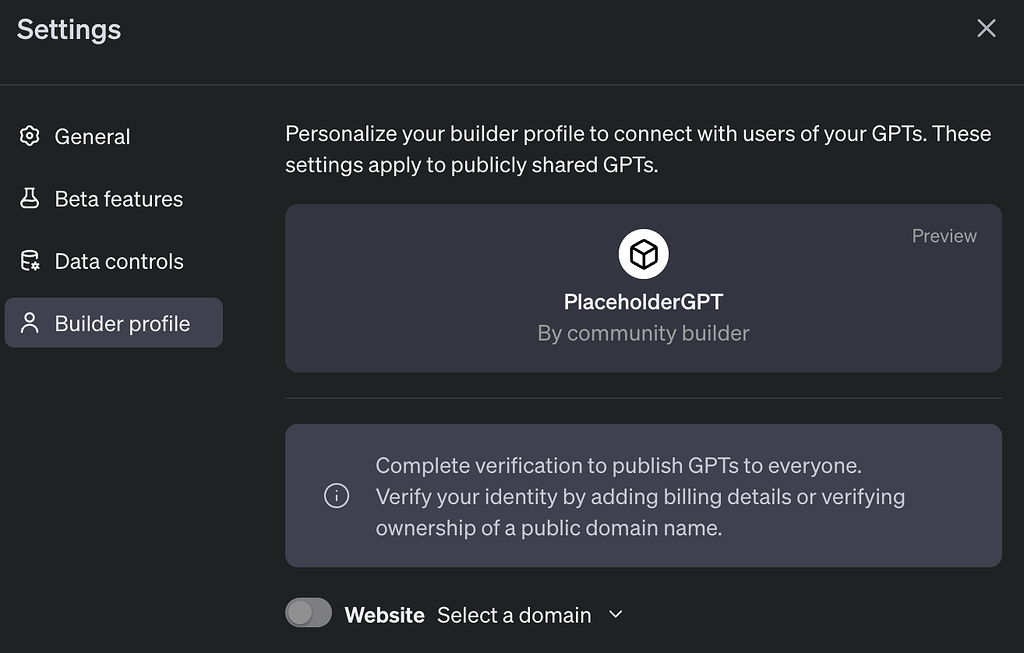Switch to the Beta features section
The width and height of the screenshot is (1024, 653).
[x=118, y=199]
